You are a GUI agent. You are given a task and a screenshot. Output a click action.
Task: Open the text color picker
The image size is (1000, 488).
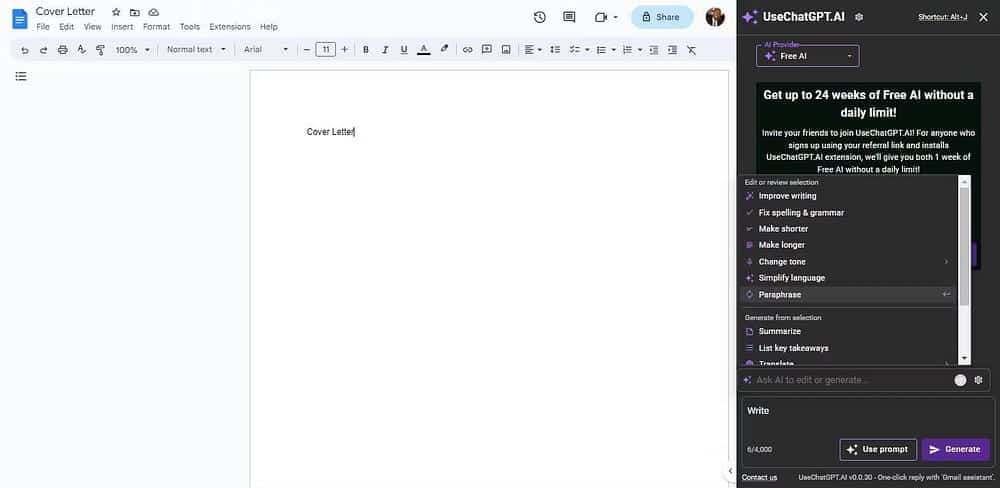[x=423, y=50]
